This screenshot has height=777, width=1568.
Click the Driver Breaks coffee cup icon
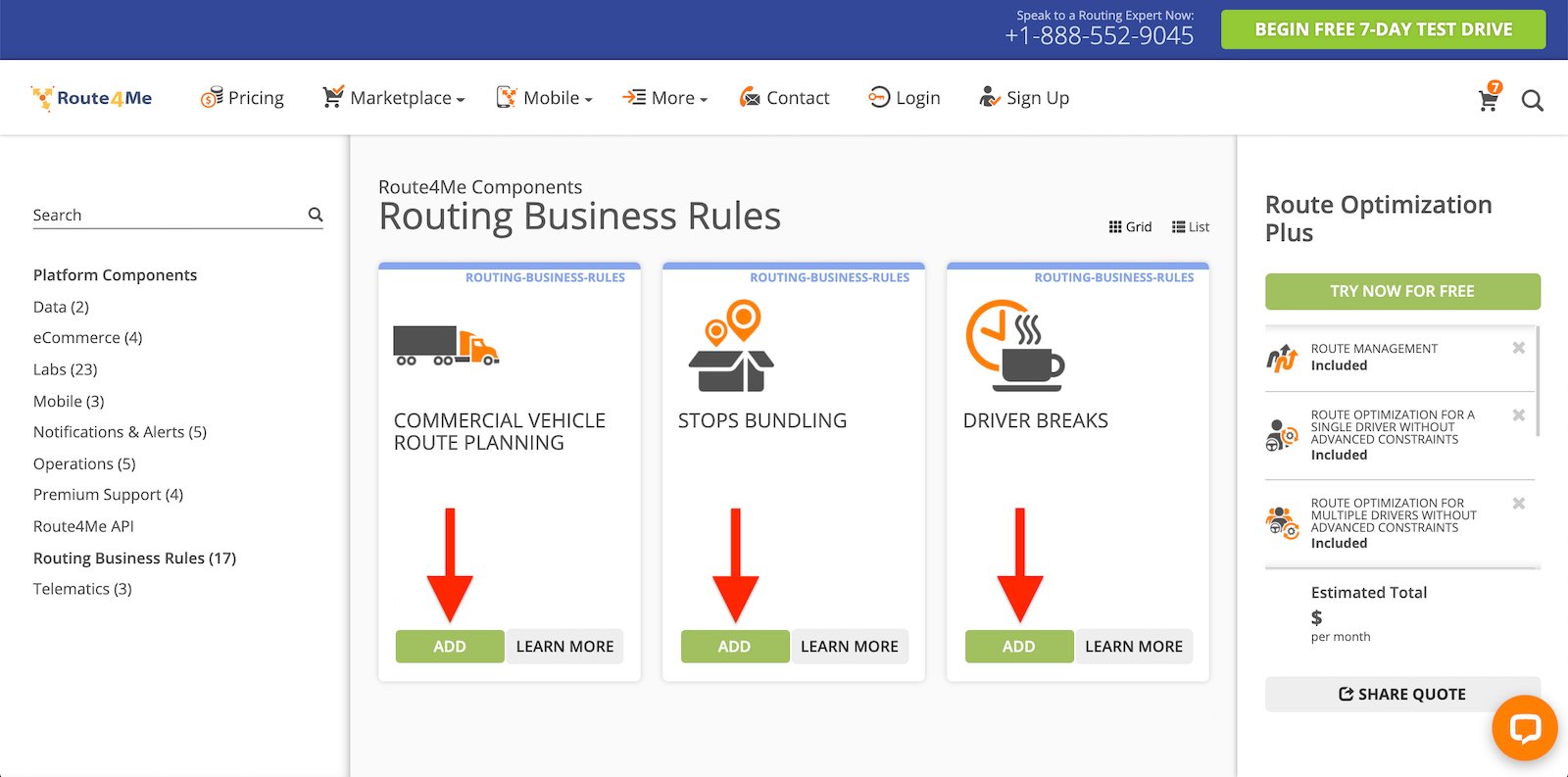click(1014, 345)
